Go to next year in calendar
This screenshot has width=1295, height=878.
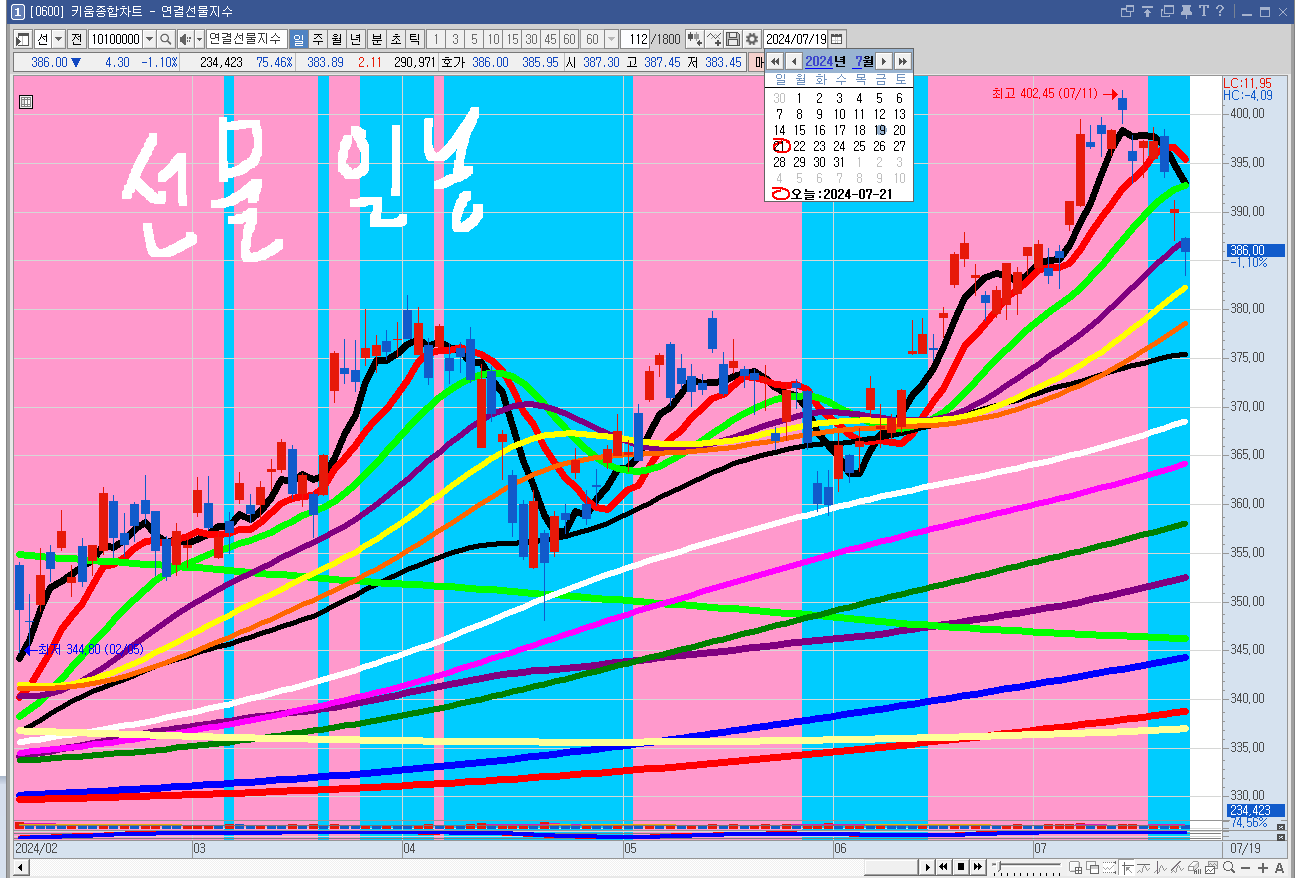pyautogui.click(x=903, y=62)
